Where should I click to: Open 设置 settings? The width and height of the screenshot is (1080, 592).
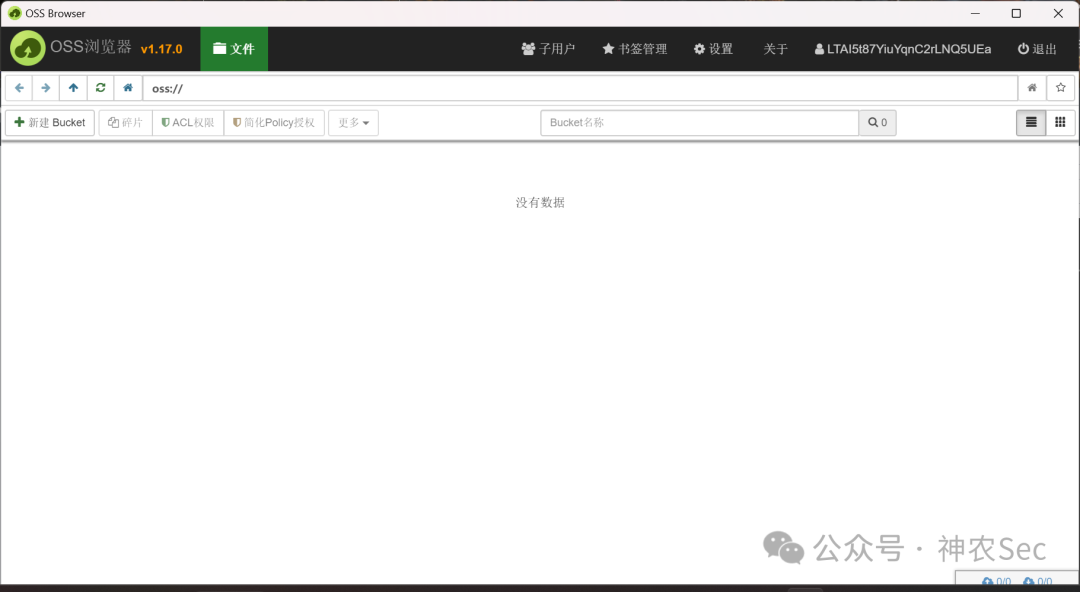pyautogui.click(x=713, y=49)
